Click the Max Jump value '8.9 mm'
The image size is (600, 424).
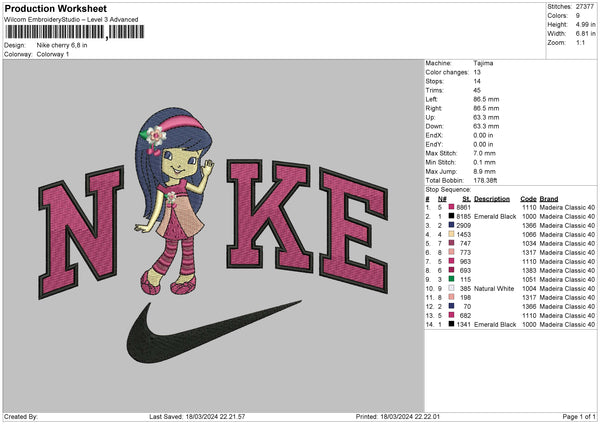tap(484, 171)
